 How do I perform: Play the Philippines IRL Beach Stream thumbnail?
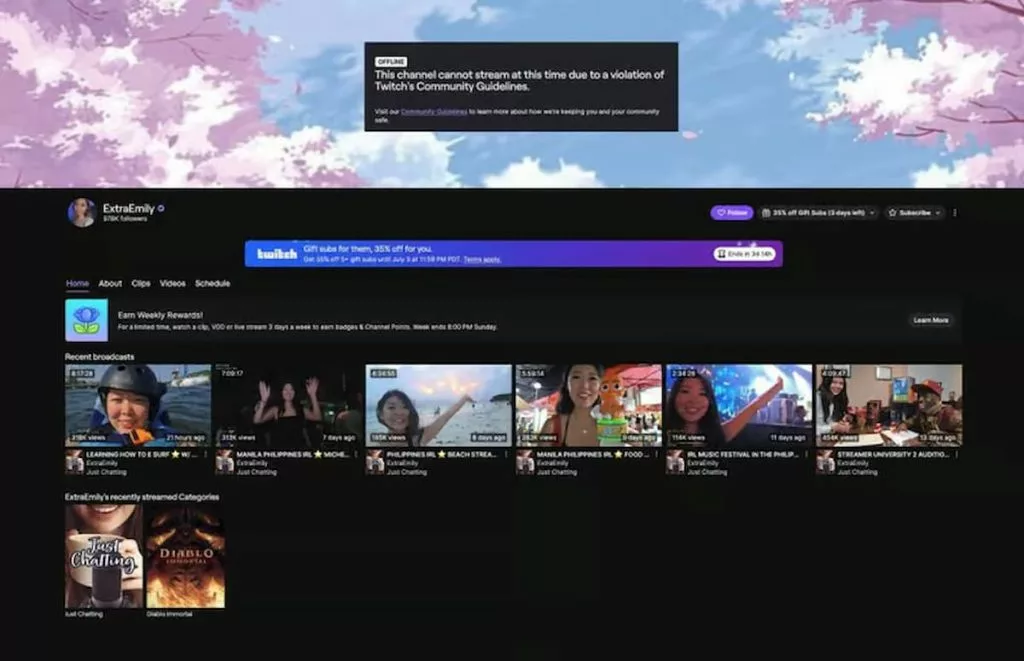tap(438, 405)
